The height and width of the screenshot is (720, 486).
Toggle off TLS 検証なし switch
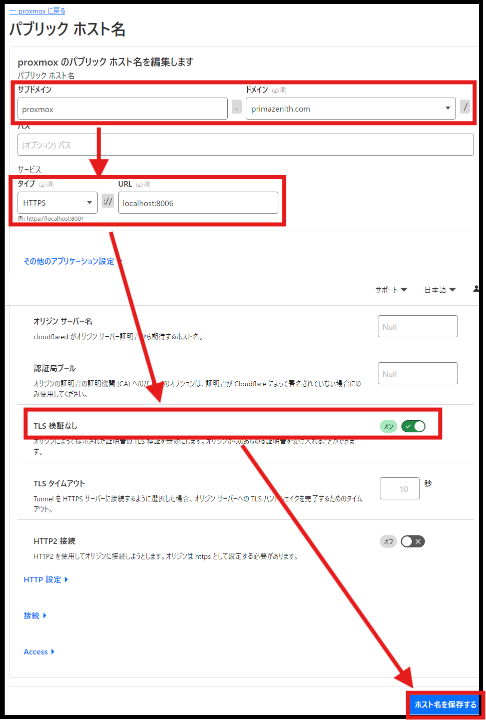(413, 426)
